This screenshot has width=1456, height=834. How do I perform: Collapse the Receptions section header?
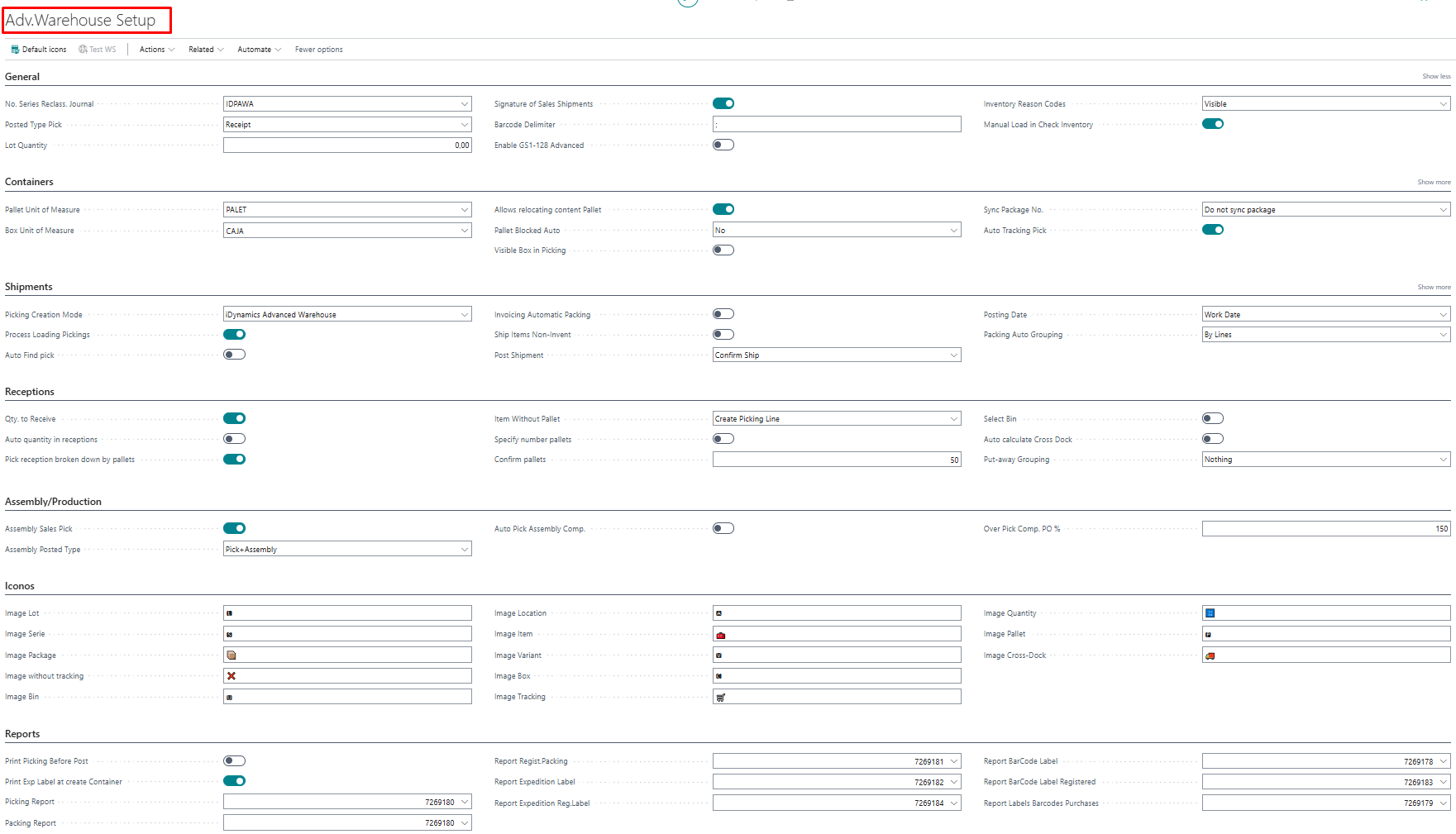tap(30, 392)
